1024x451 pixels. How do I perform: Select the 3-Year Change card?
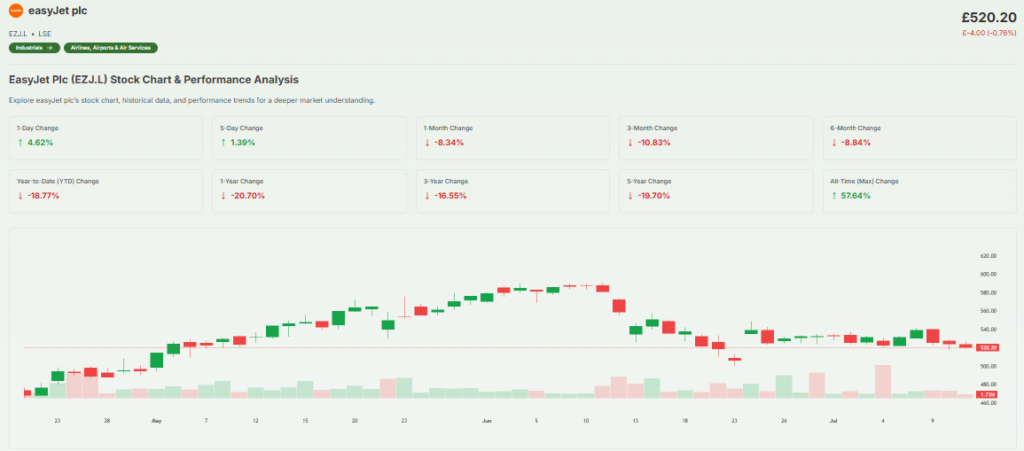click(x=512, y=190)
